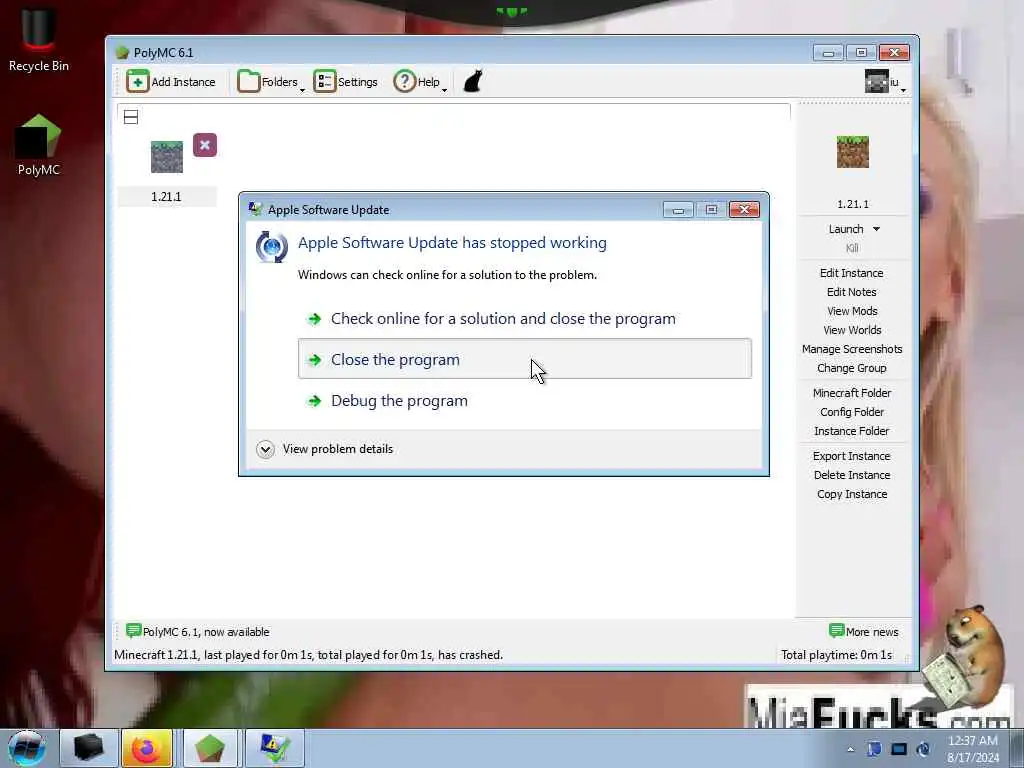Viewport: 1024px width, 768px height.
Task: Expand View problem details
Action: (x=325, y=449)
